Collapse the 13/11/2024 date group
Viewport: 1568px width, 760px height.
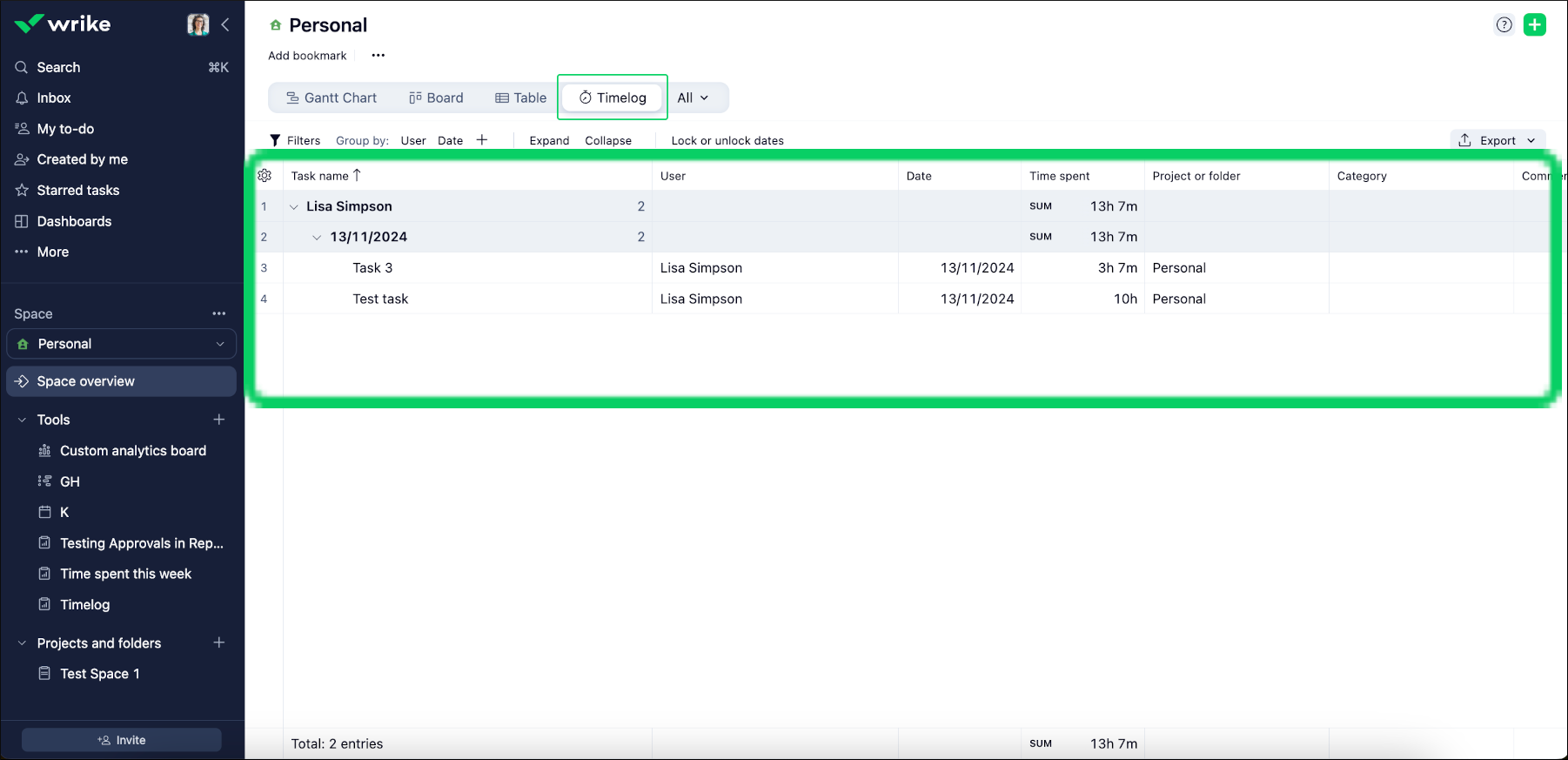click(317, 238)
